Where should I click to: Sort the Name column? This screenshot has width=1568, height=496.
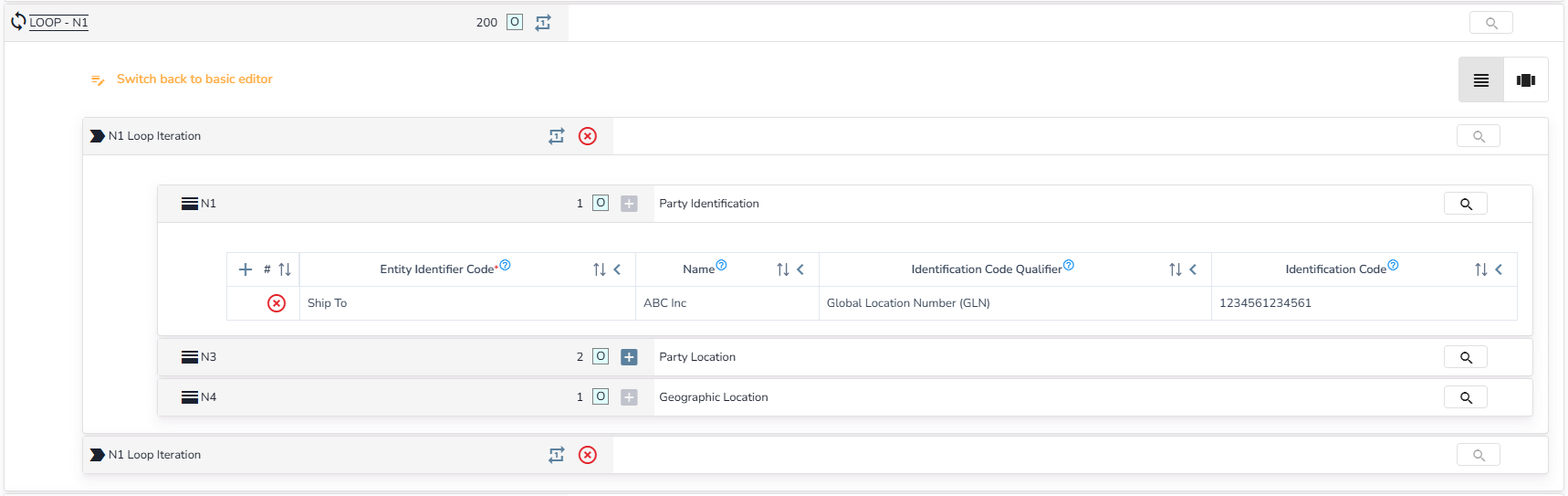[x=782, y=269]
